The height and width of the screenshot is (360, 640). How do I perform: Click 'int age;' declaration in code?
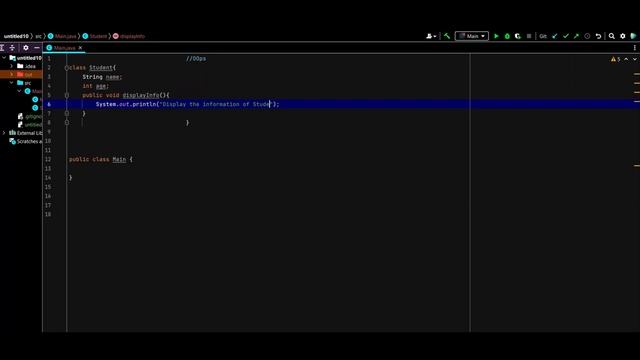[x=96, y=86]
